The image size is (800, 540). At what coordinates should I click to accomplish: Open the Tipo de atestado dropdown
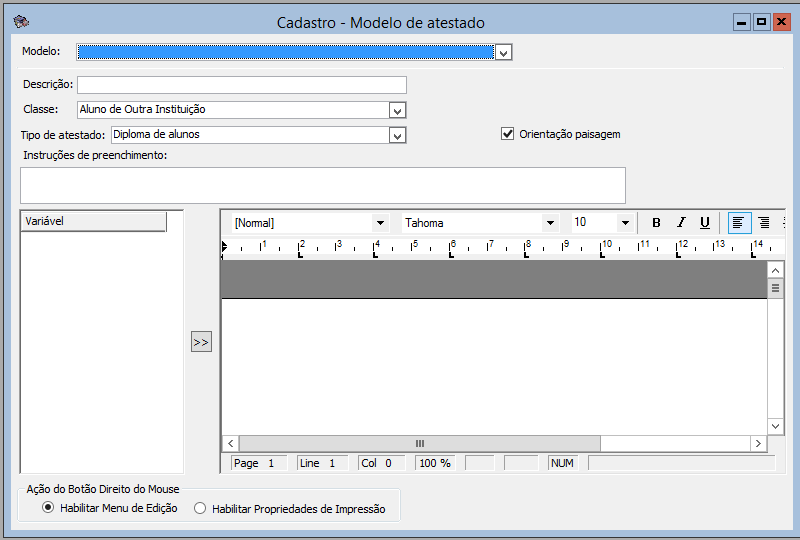click(397, 135)
